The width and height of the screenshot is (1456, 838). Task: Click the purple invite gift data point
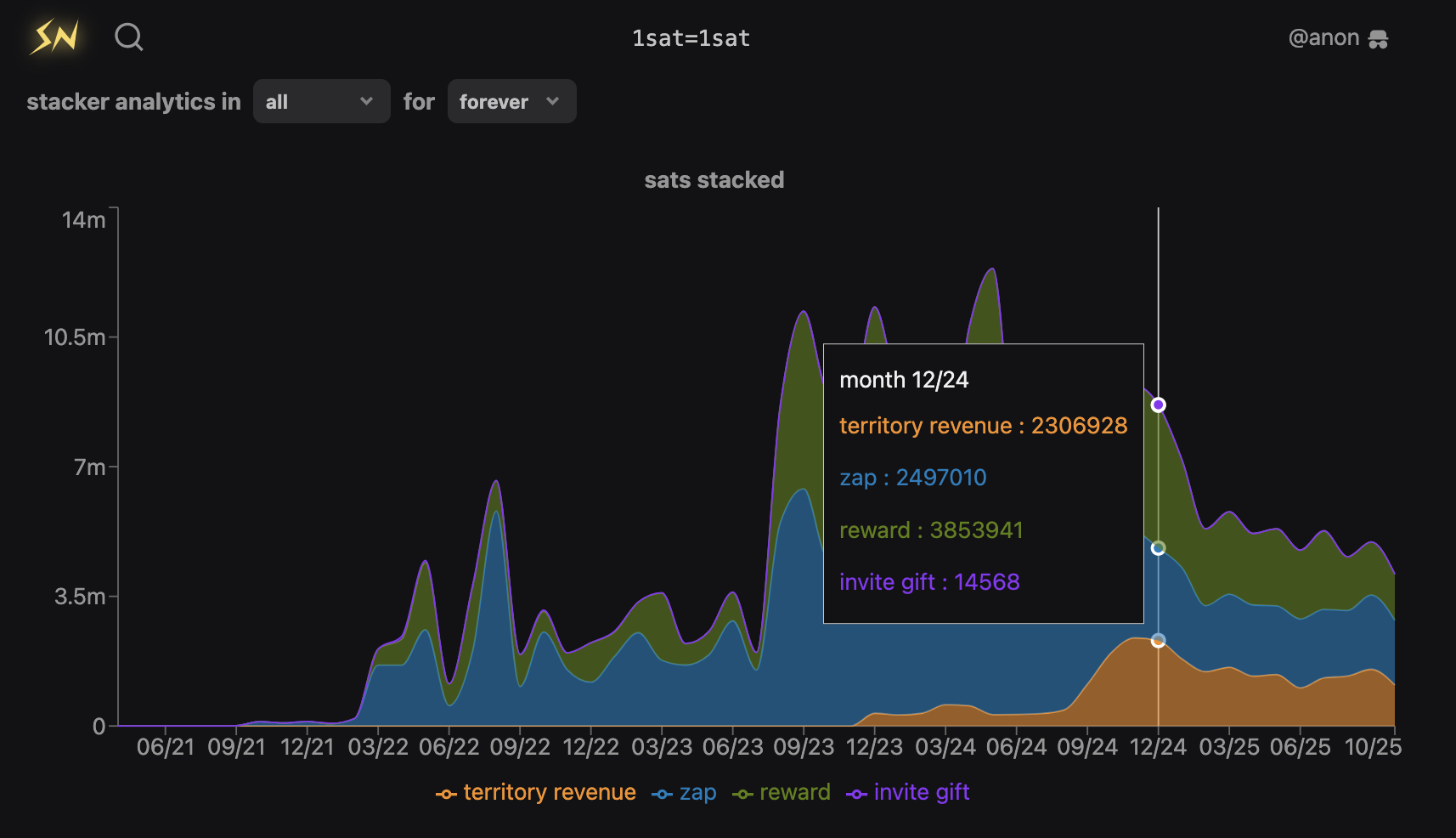[x=1158, y=405]
